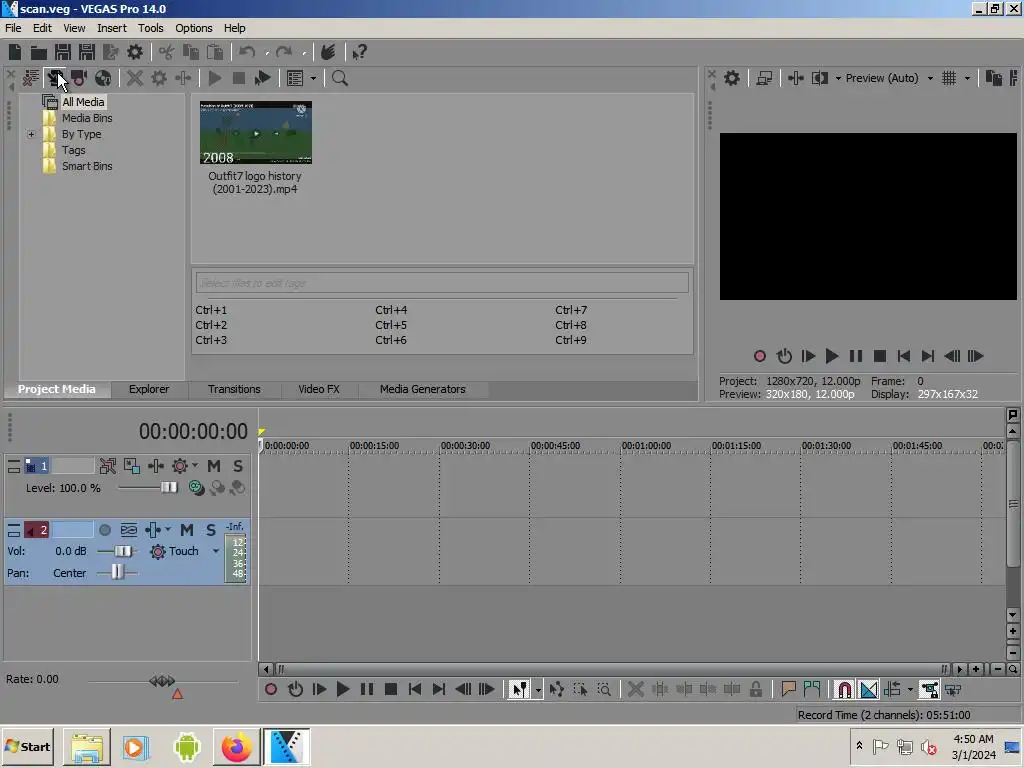
Task: Expand the By Type folder
Action: 31,134
